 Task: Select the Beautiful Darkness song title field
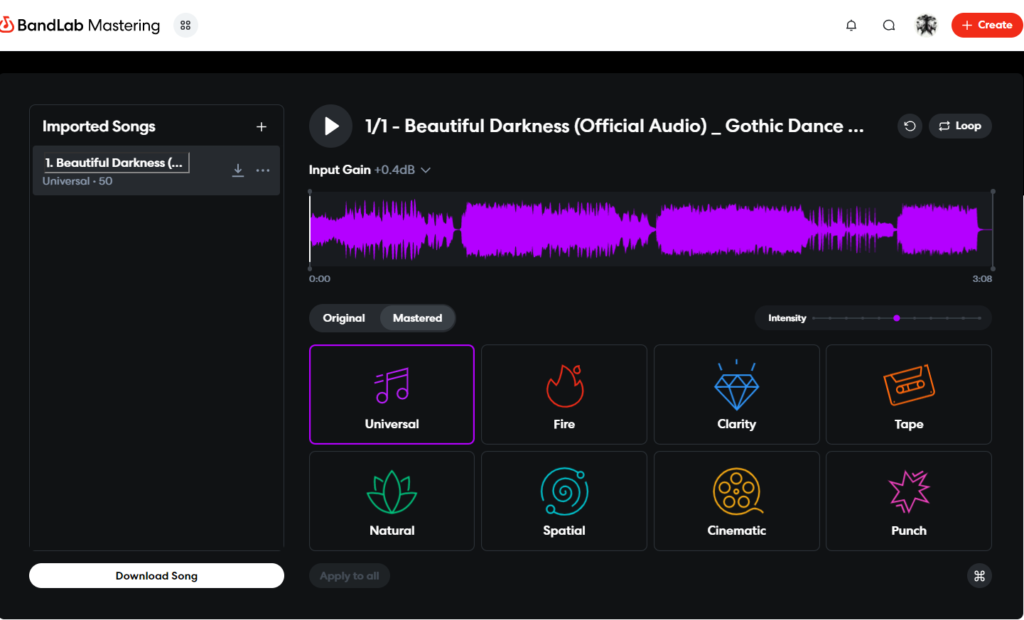coord(117,163)
